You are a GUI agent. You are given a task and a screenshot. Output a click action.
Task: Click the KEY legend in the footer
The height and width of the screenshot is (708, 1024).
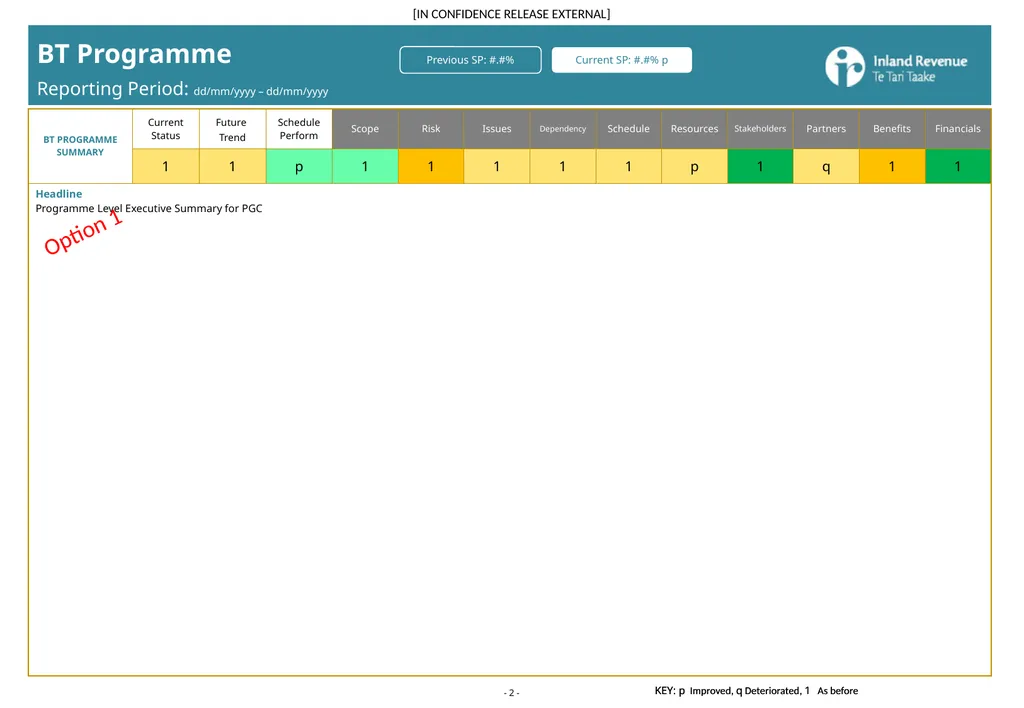(x=756, y=691)
